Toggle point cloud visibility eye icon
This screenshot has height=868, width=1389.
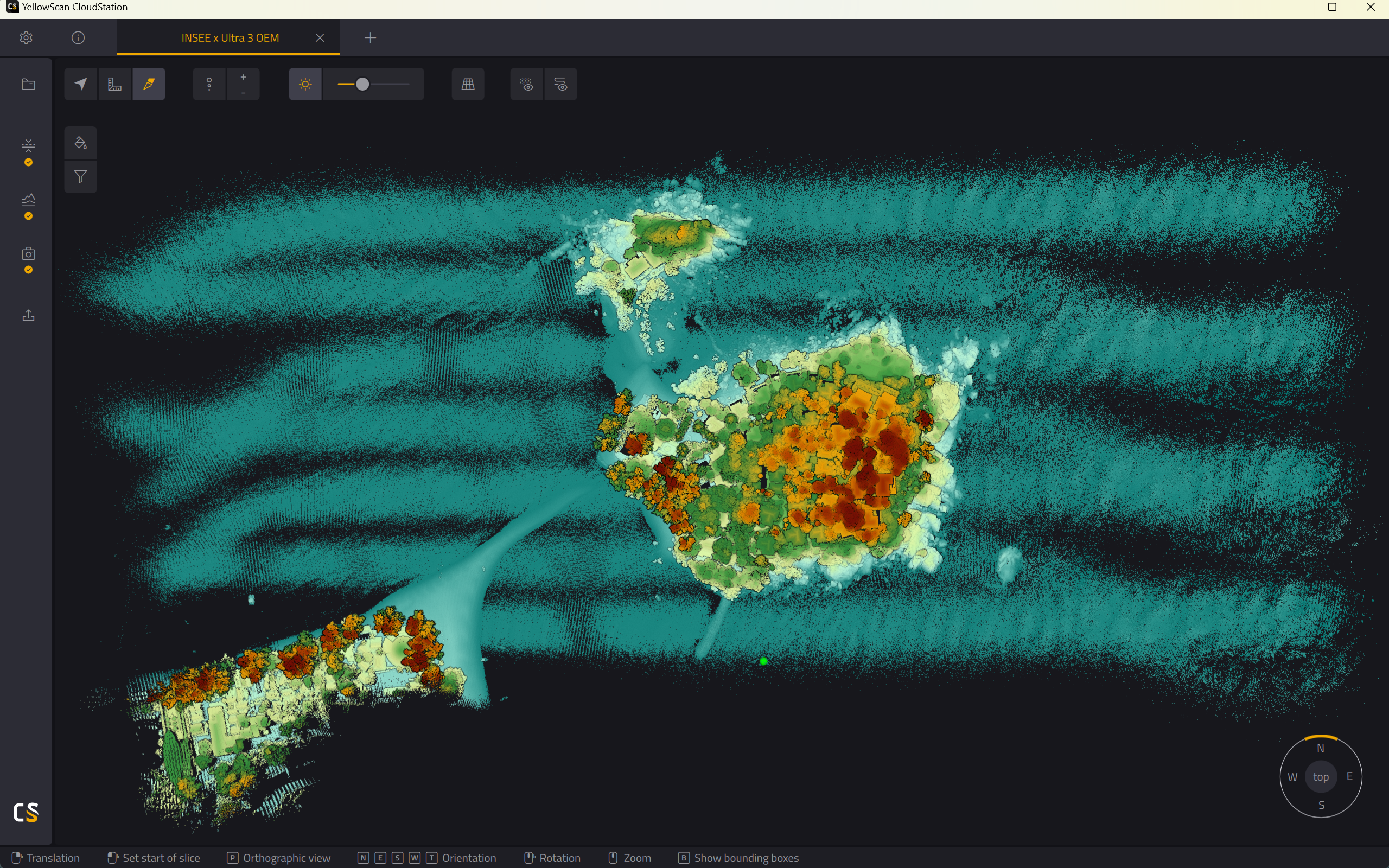click(x=527, y=85)
